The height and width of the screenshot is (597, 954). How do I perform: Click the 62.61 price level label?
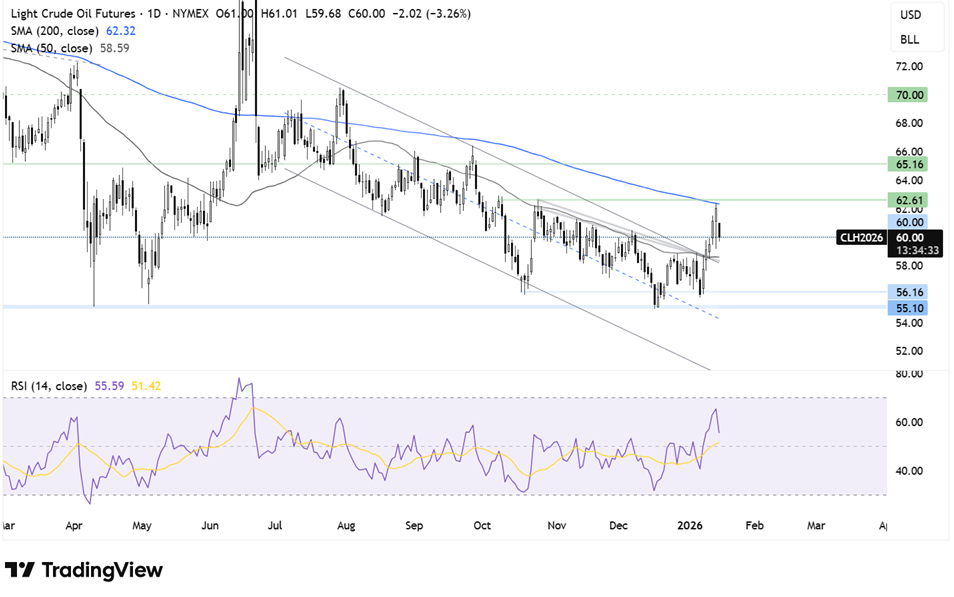coord(910,200)
